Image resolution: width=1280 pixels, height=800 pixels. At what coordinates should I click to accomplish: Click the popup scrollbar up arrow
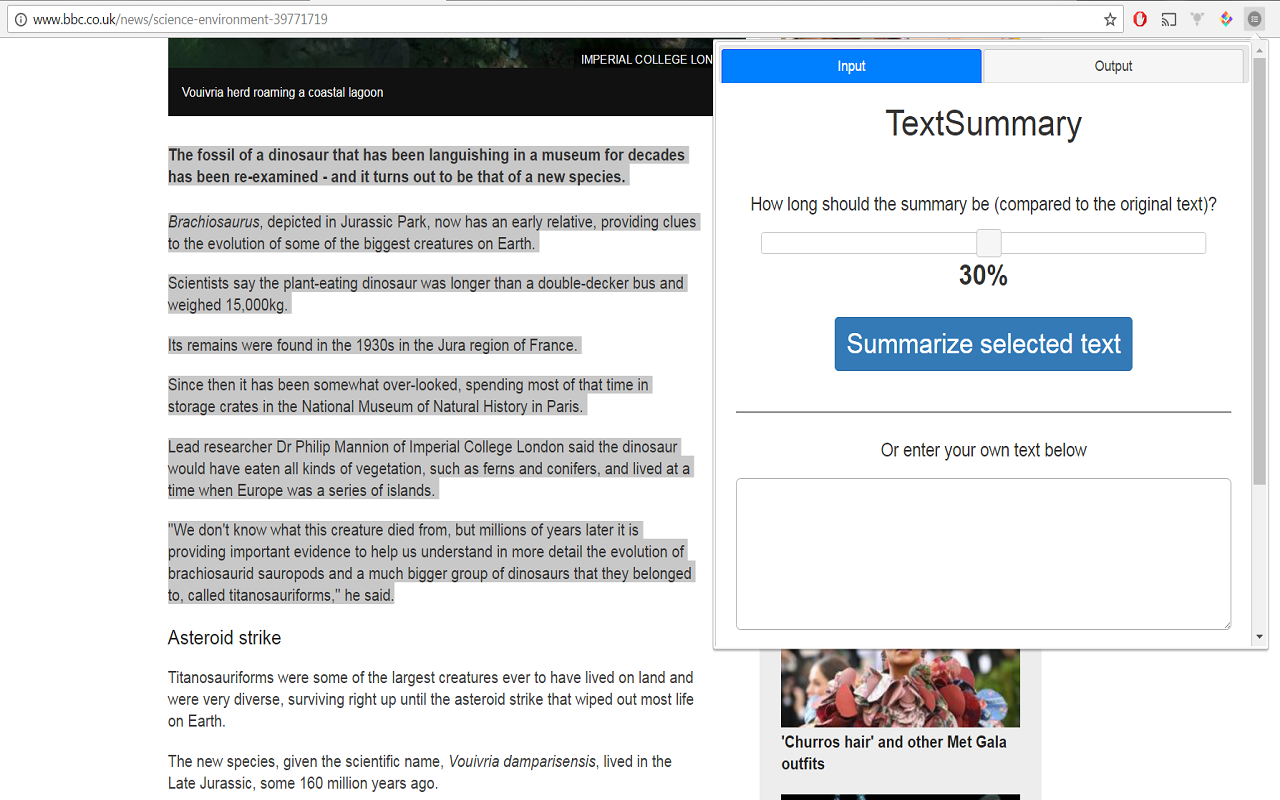coord(1259,49)
